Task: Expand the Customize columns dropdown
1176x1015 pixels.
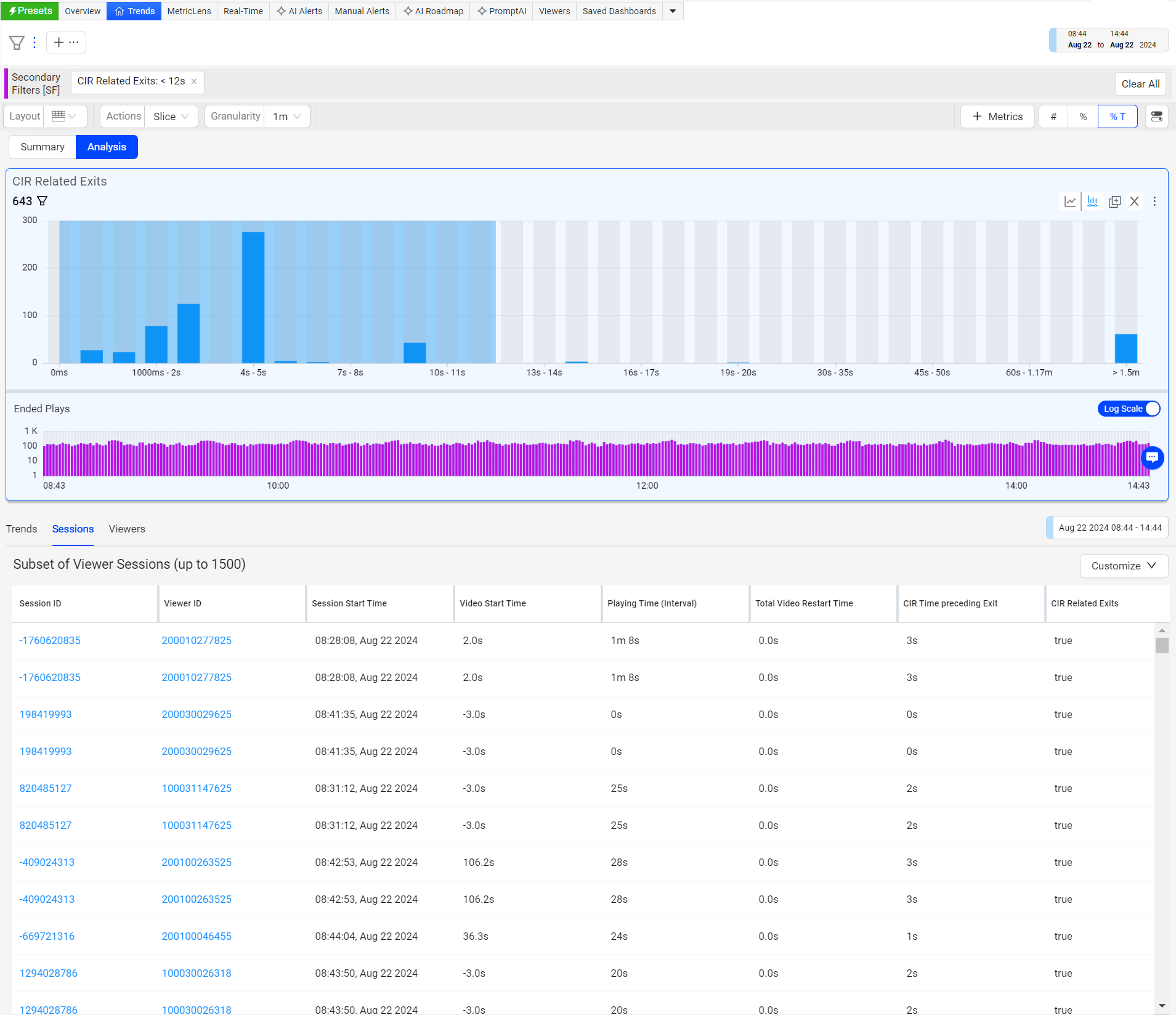Action: pos(1123,566)
